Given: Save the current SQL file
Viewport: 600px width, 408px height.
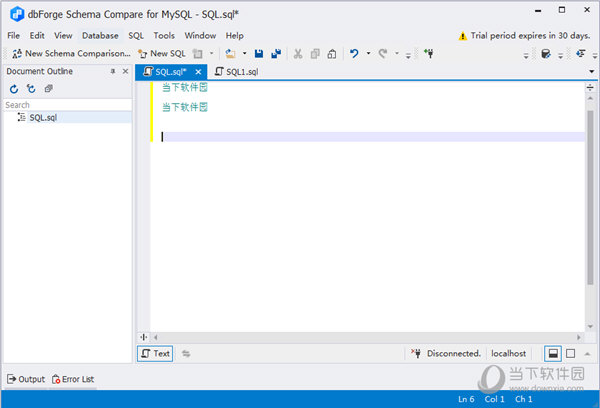Looking at the screenshot, I should (259, 54).
